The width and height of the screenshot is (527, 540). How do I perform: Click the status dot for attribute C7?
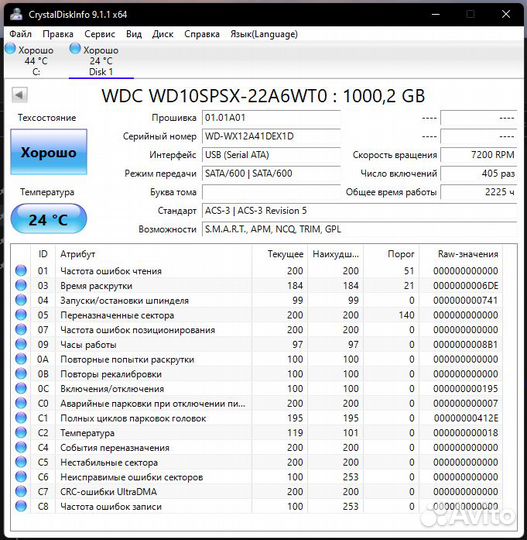21,491
